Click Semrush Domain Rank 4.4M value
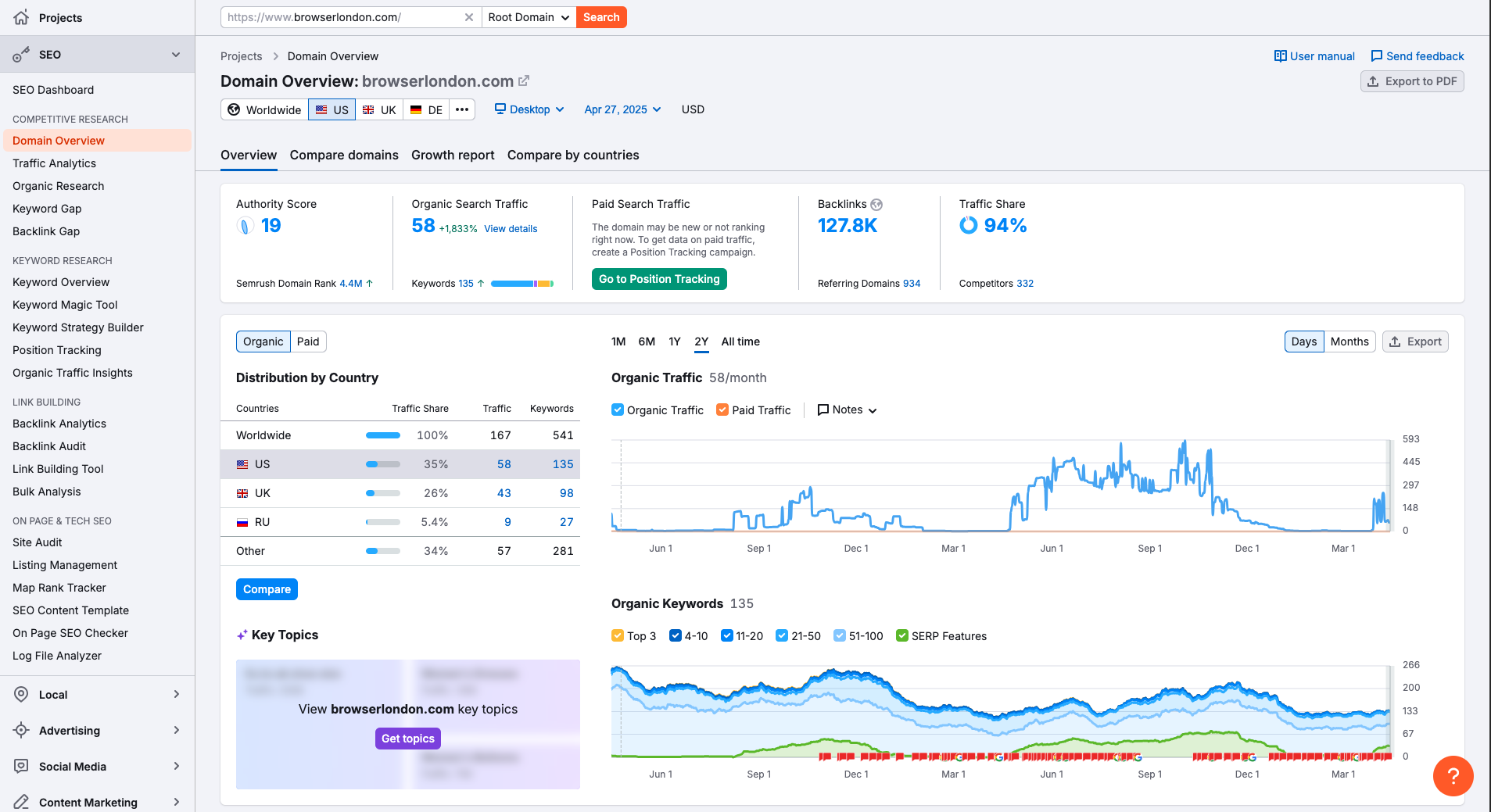Viewport: 1491px width, 812px height. tap(351, 284)
